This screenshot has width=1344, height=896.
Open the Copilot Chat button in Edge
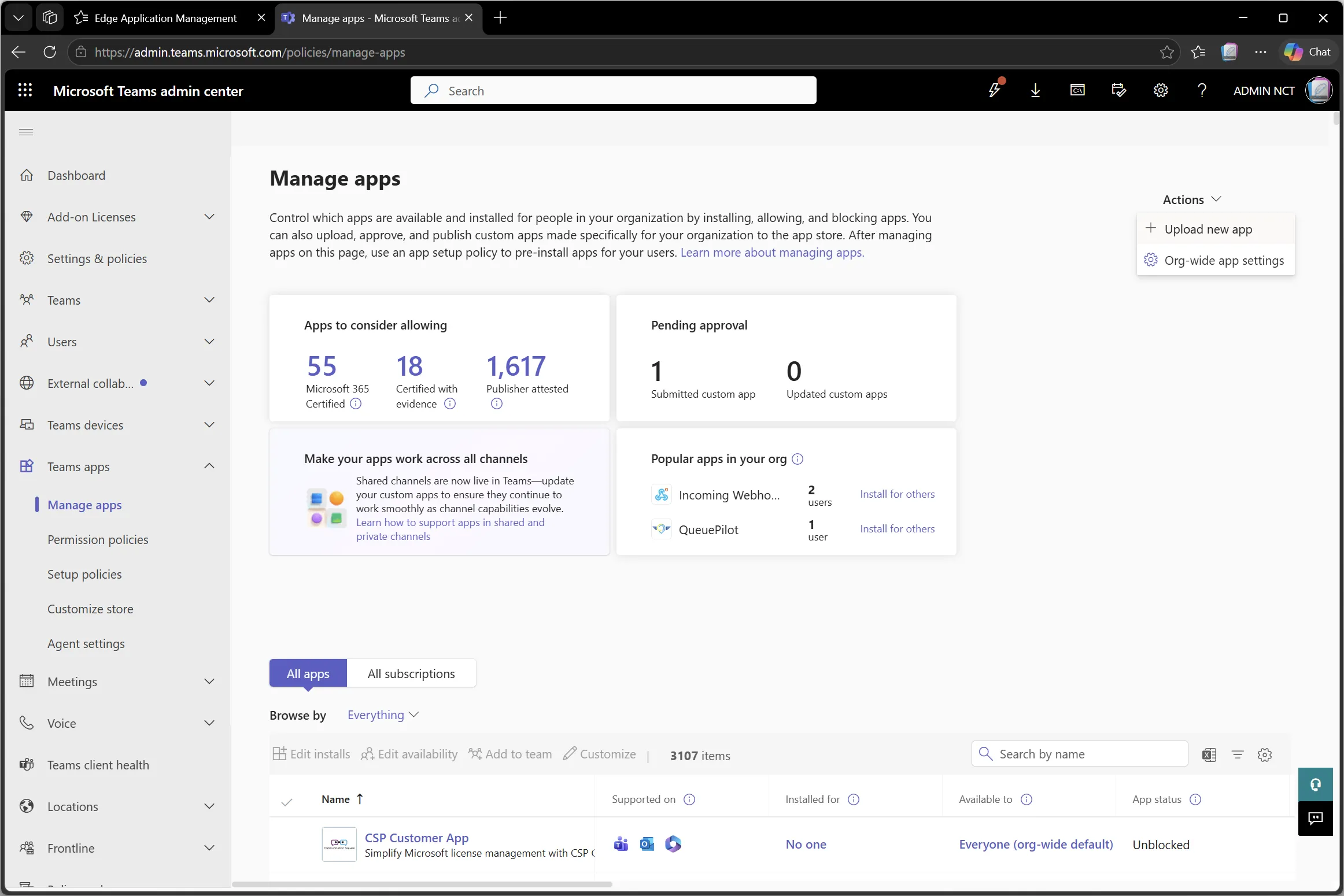1308,52
